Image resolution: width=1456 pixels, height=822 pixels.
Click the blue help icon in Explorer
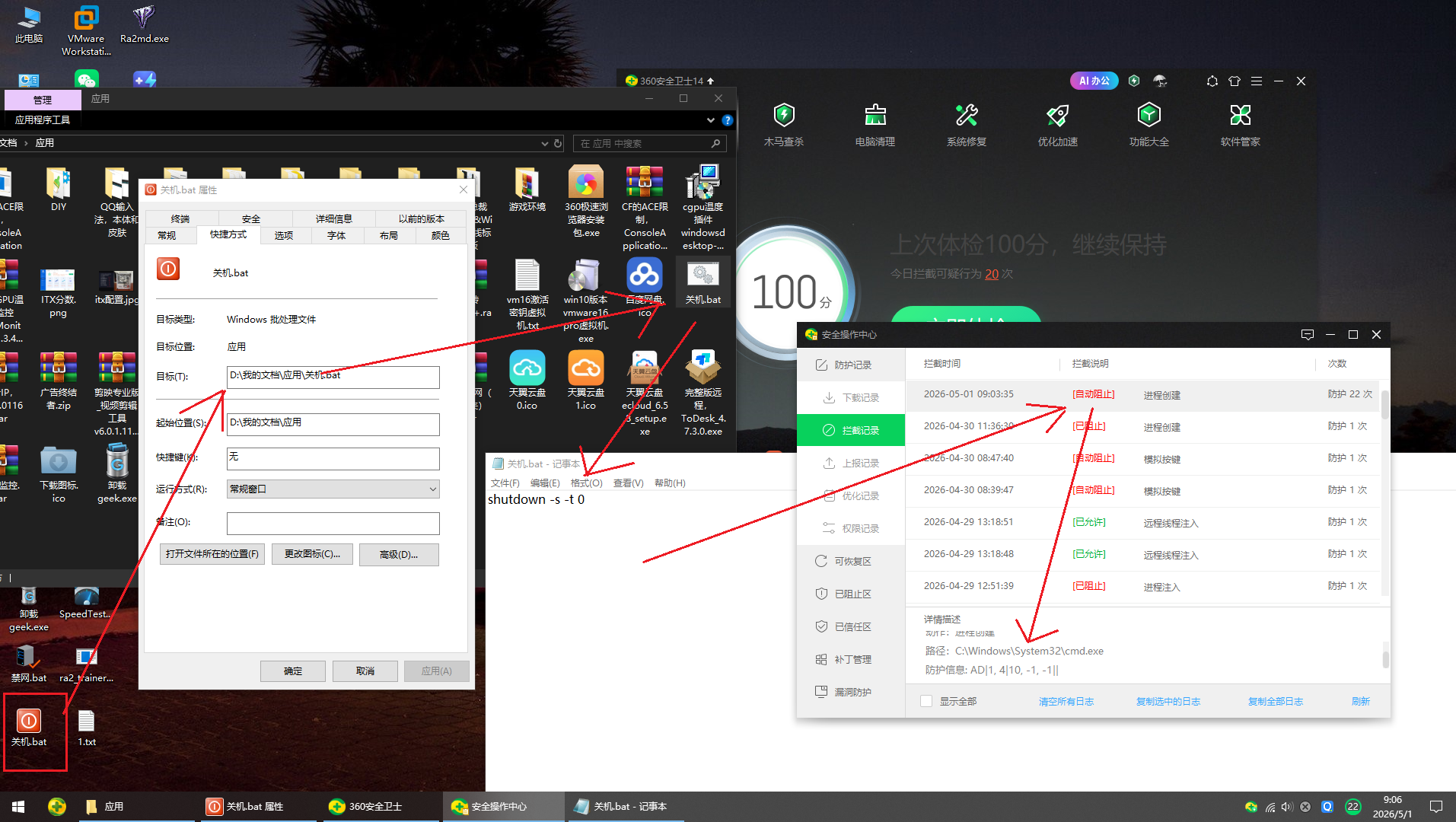tap(728, 120)
